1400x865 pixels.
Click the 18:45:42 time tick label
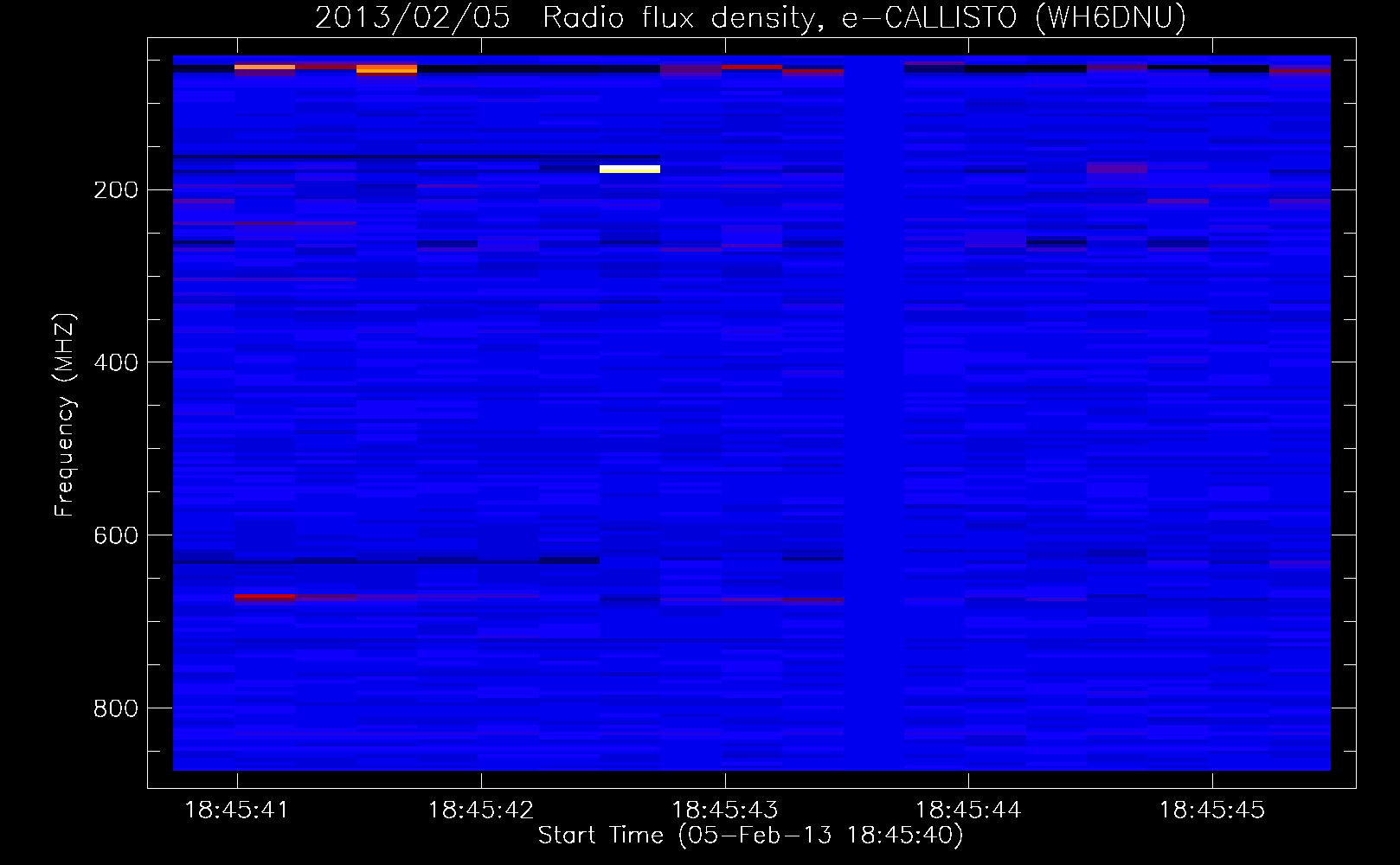(x=480, y=811)
